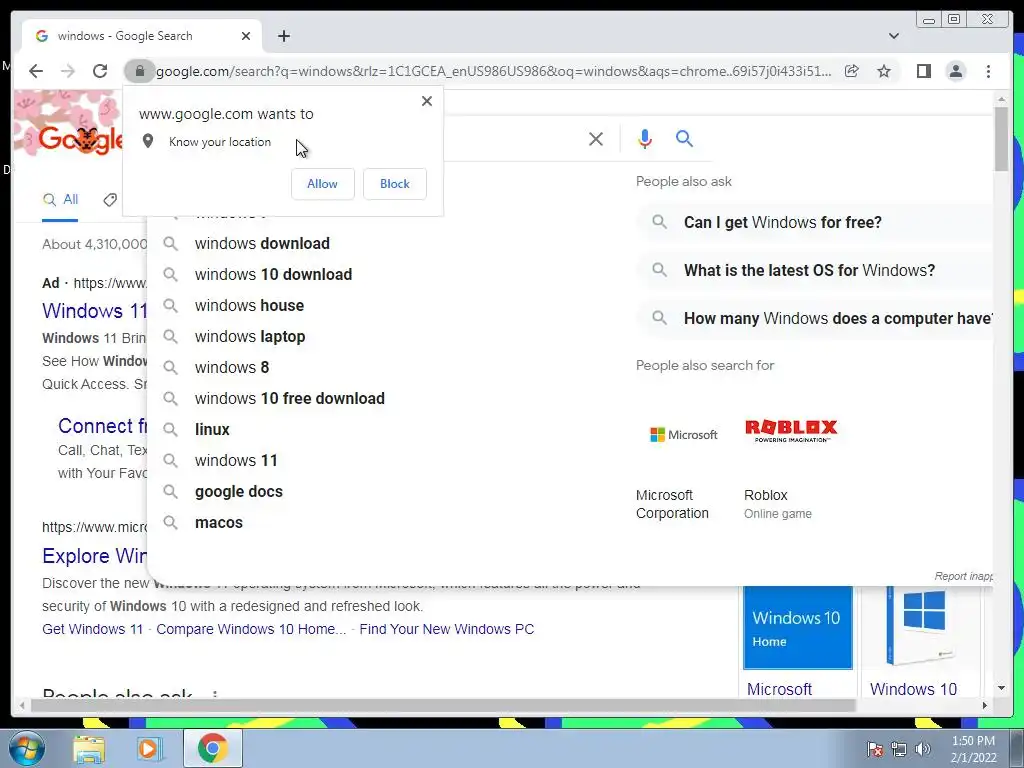
Task: Allow Google to know your location
Action: click(323, 184)
